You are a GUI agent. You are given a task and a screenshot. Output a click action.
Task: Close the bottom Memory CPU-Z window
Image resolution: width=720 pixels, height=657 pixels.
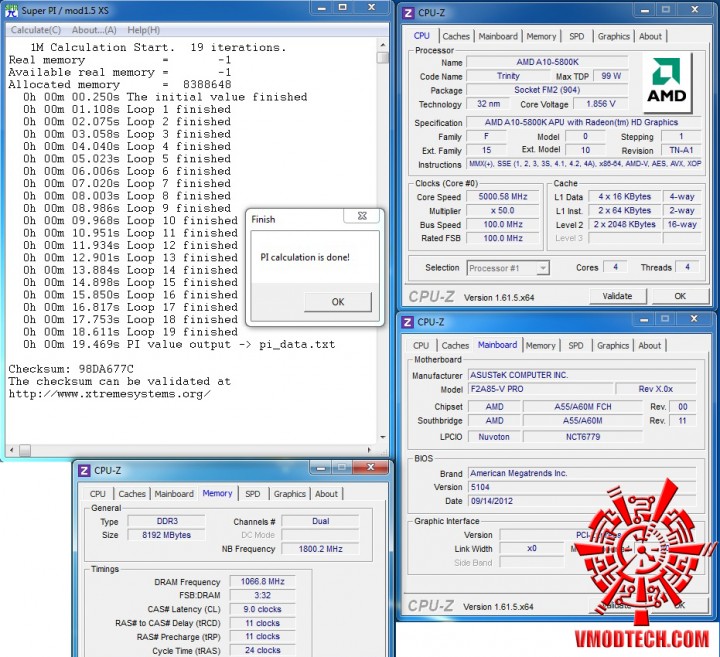pos(371,467)
